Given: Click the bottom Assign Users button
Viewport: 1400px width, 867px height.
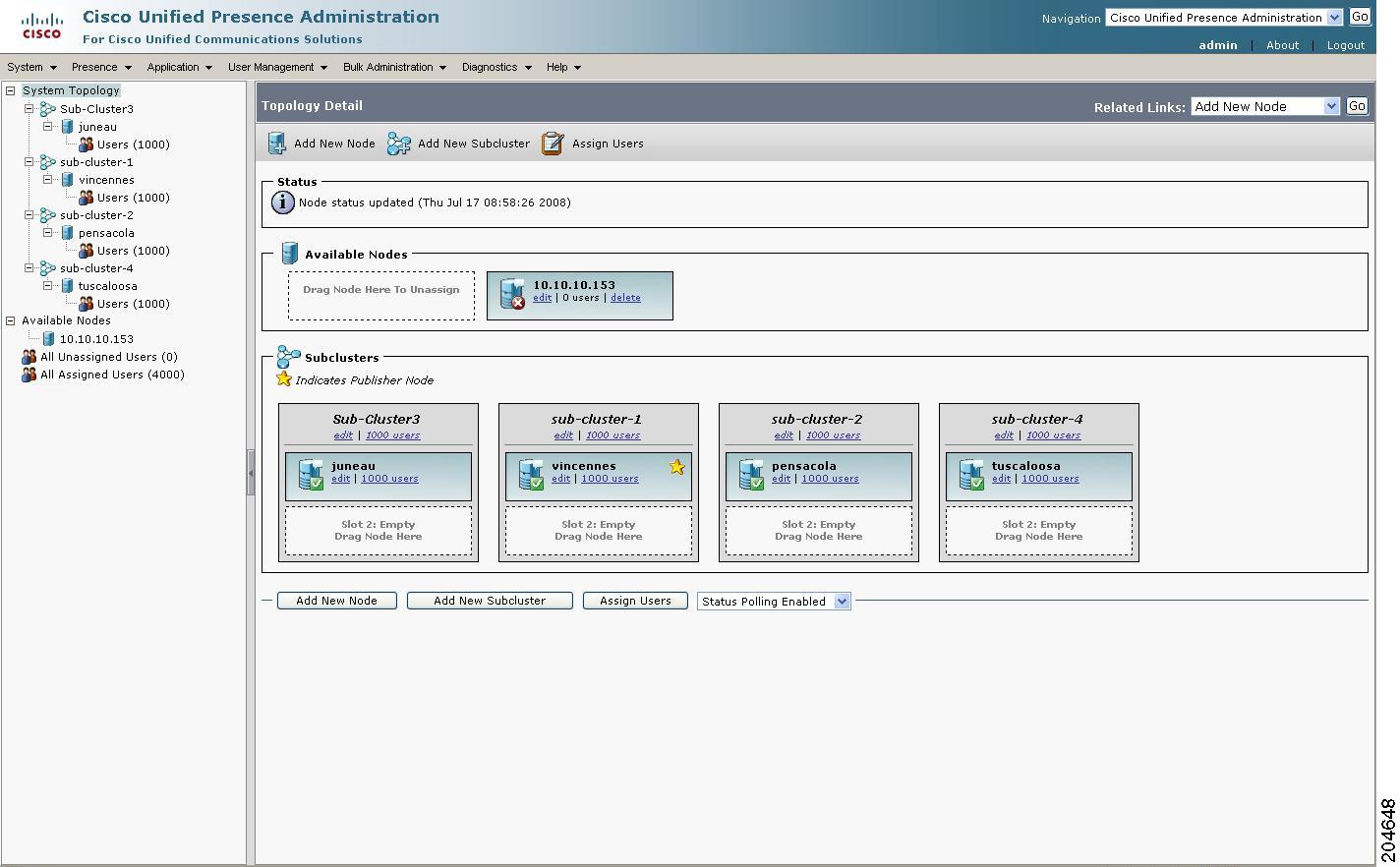Looking at the screenshot, I should pos(635,601).
